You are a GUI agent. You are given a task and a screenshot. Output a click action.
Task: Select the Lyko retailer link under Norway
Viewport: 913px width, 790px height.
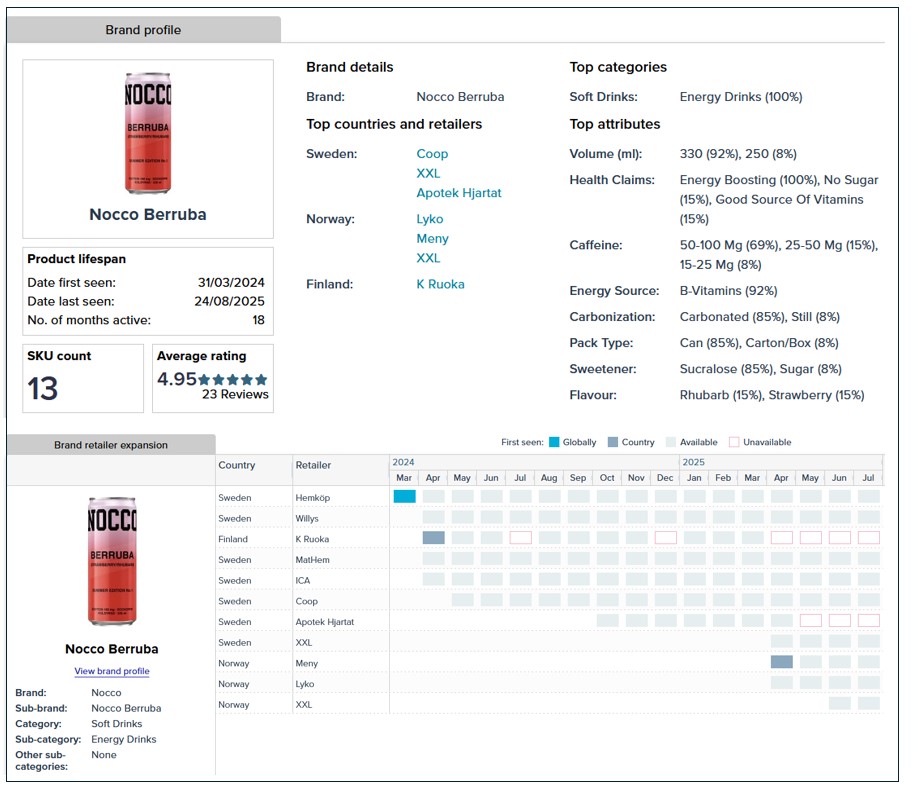[430, 219]
